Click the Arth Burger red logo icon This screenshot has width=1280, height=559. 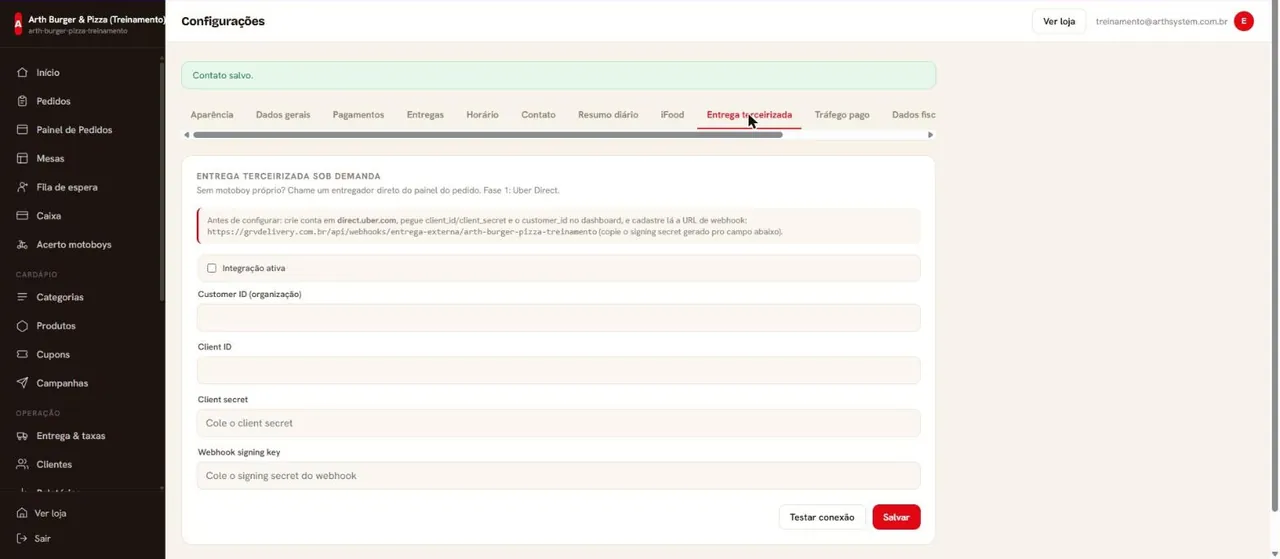coord(18,24)
